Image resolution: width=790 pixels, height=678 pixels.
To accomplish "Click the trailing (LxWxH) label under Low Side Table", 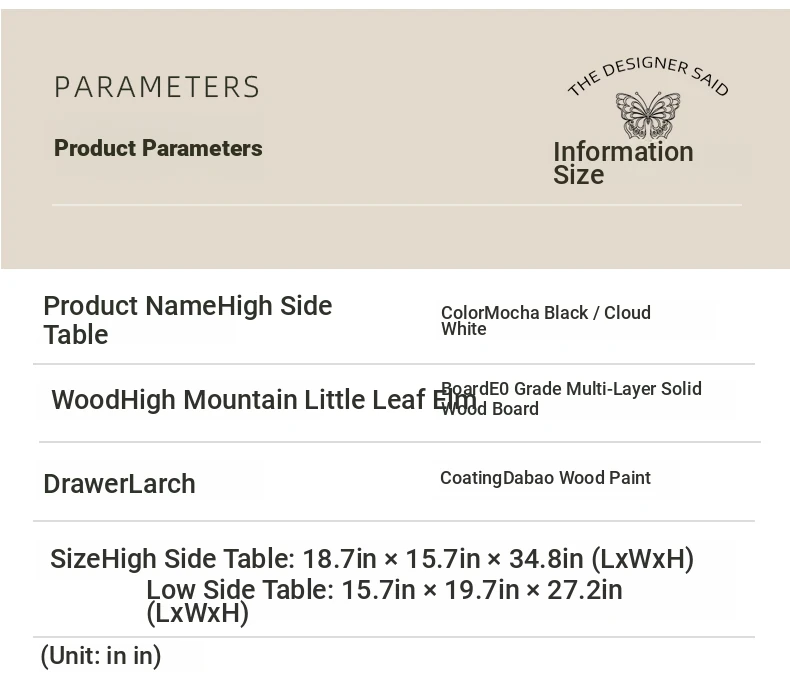I will 197,614.
